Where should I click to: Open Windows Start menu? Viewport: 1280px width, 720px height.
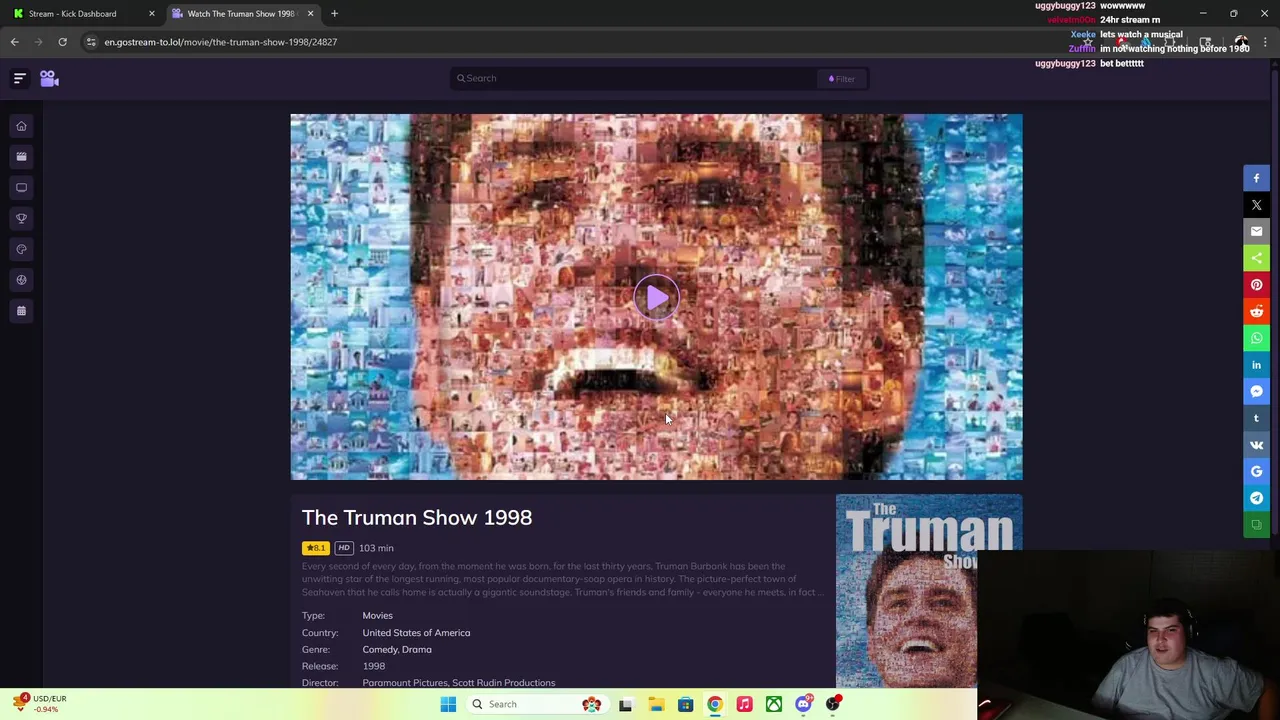(x=448, y=704)
